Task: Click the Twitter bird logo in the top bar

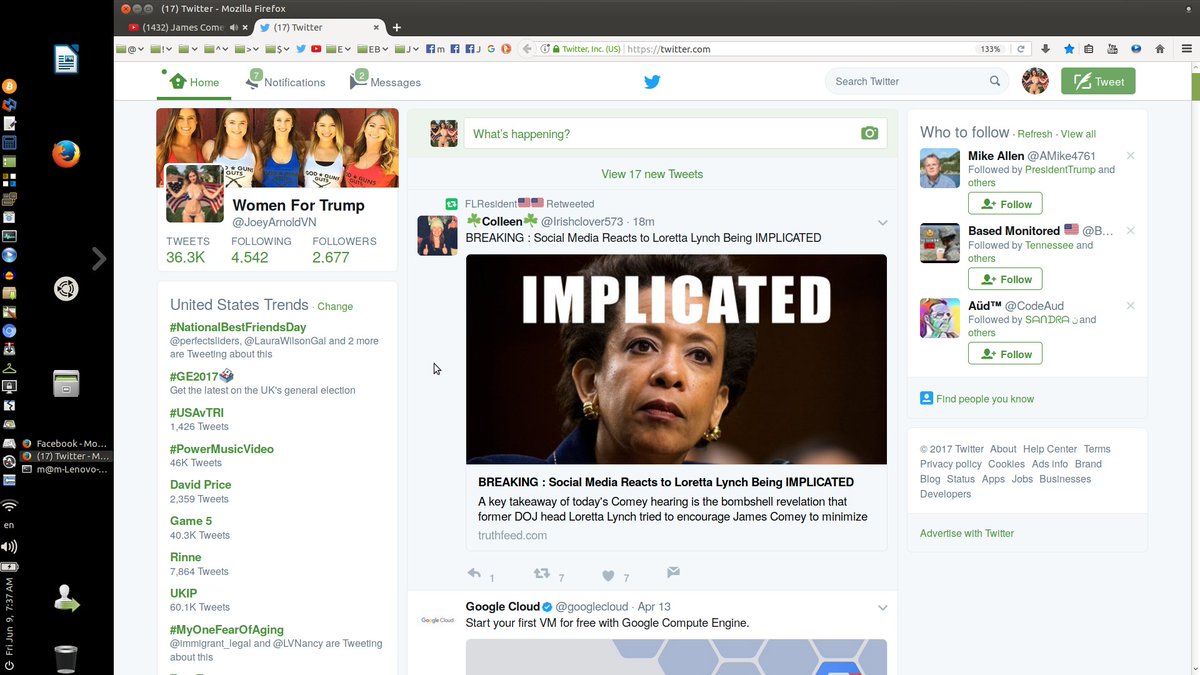Action: click(652, 81)
